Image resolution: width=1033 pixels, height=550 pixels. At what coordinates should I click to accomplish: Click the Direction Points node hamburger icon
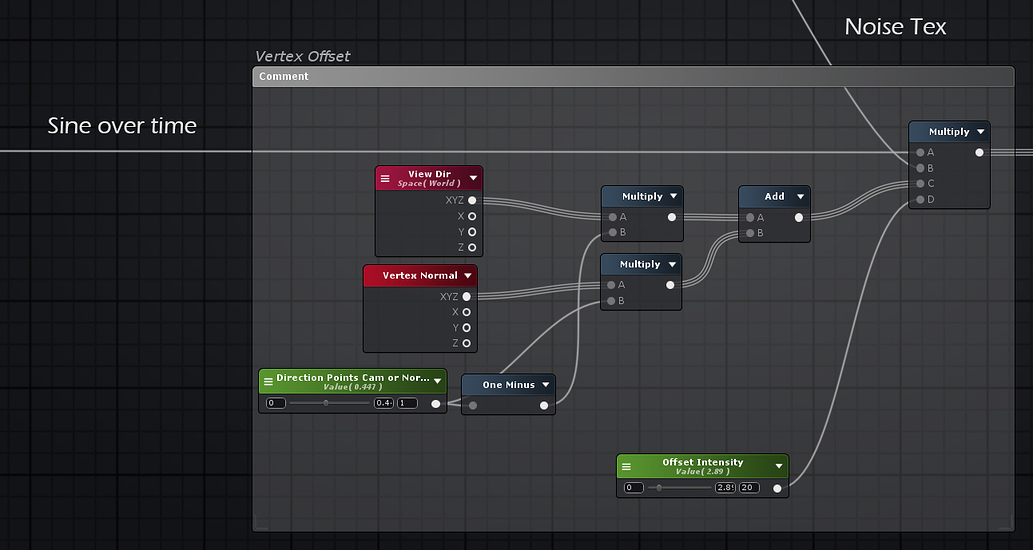click(267, 381)
